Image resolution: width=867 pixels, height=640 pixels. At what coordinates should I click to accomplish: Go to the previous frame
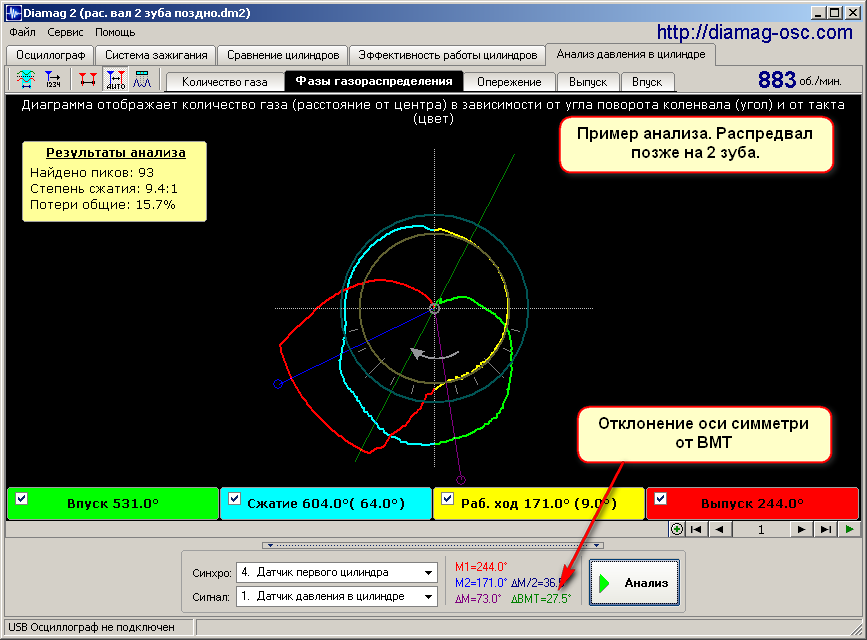pos(719,529)
